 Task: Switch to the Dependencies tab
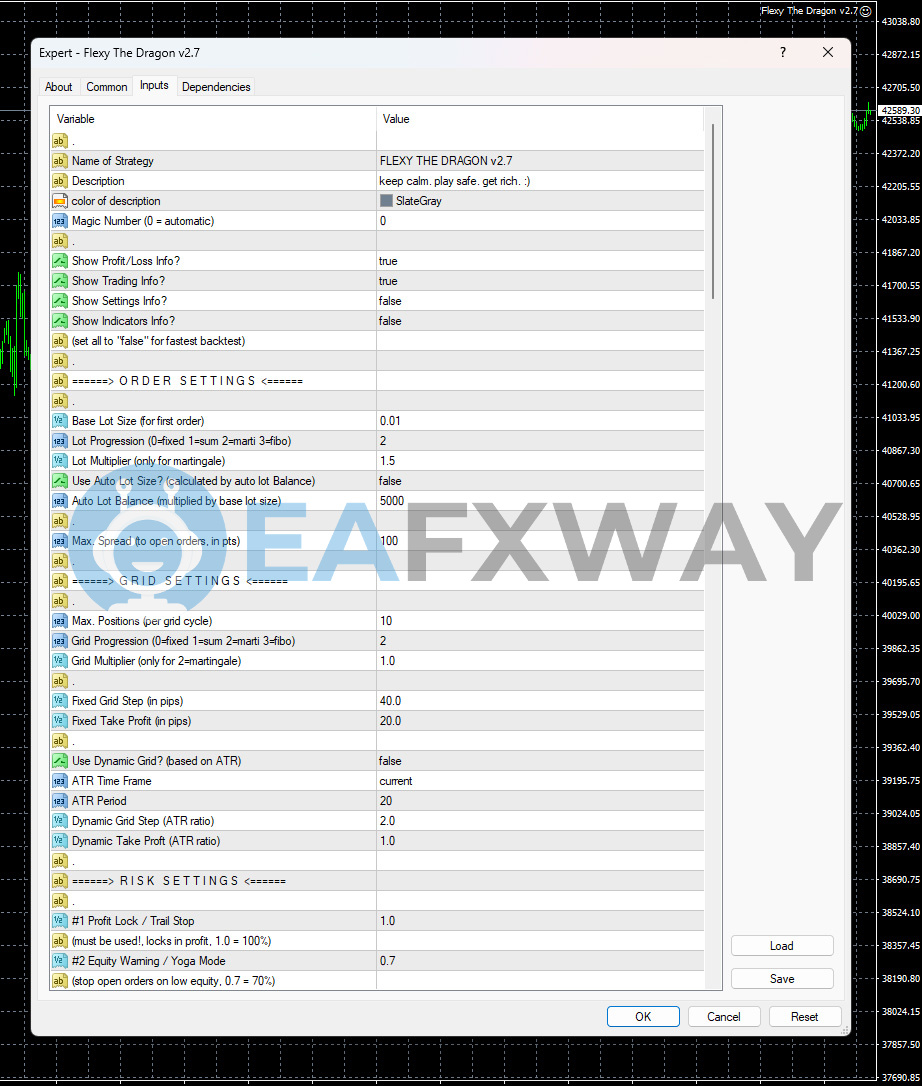point(216,87)
